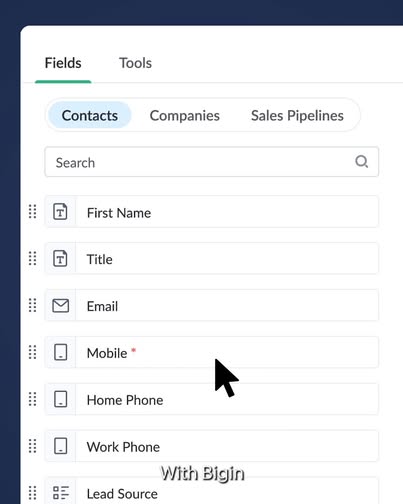Viewport: 403px width, 504px height.
Task: Open the Fields tab
Action: pos(63,63)
